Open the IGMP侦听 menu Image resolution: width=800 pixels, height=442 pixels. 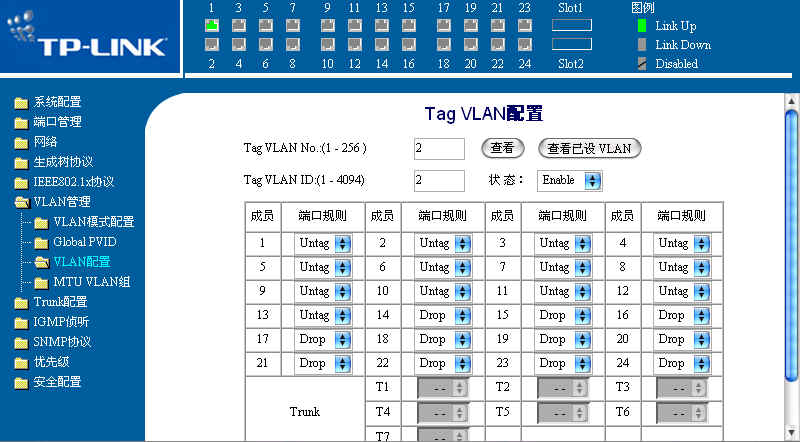[61, 322]
